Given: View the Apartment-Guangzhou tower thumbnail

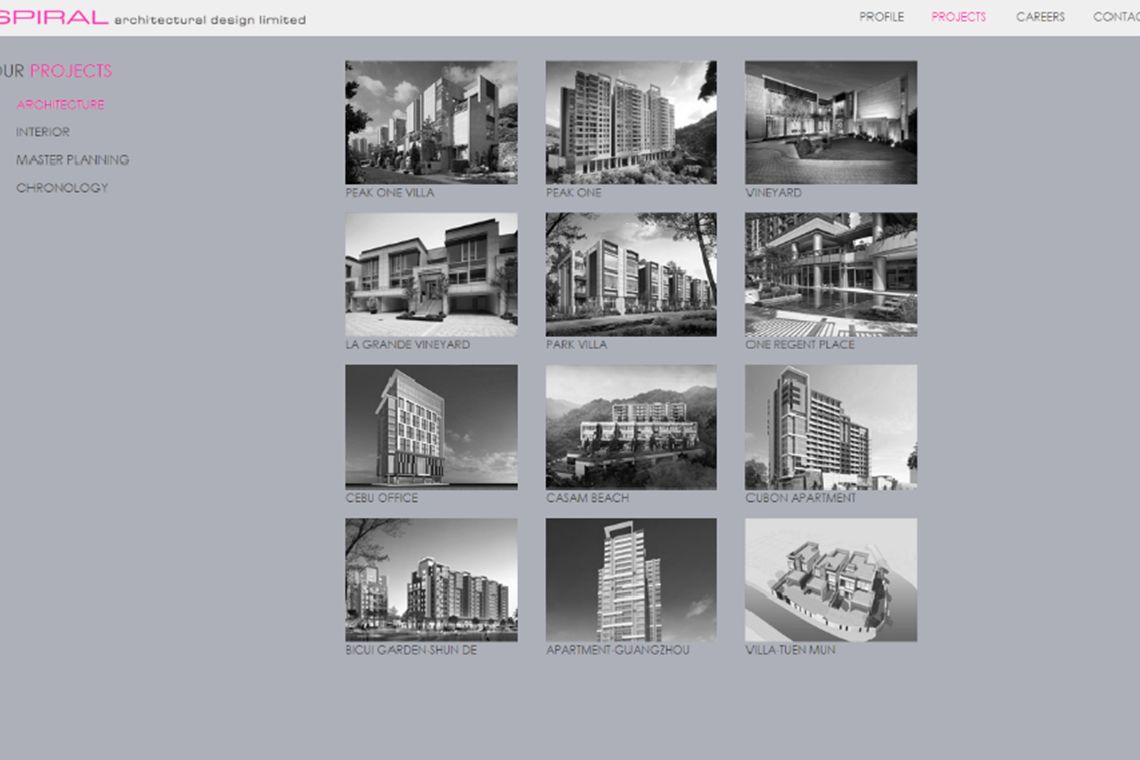Looking at the screenshot, I should 631,580.
